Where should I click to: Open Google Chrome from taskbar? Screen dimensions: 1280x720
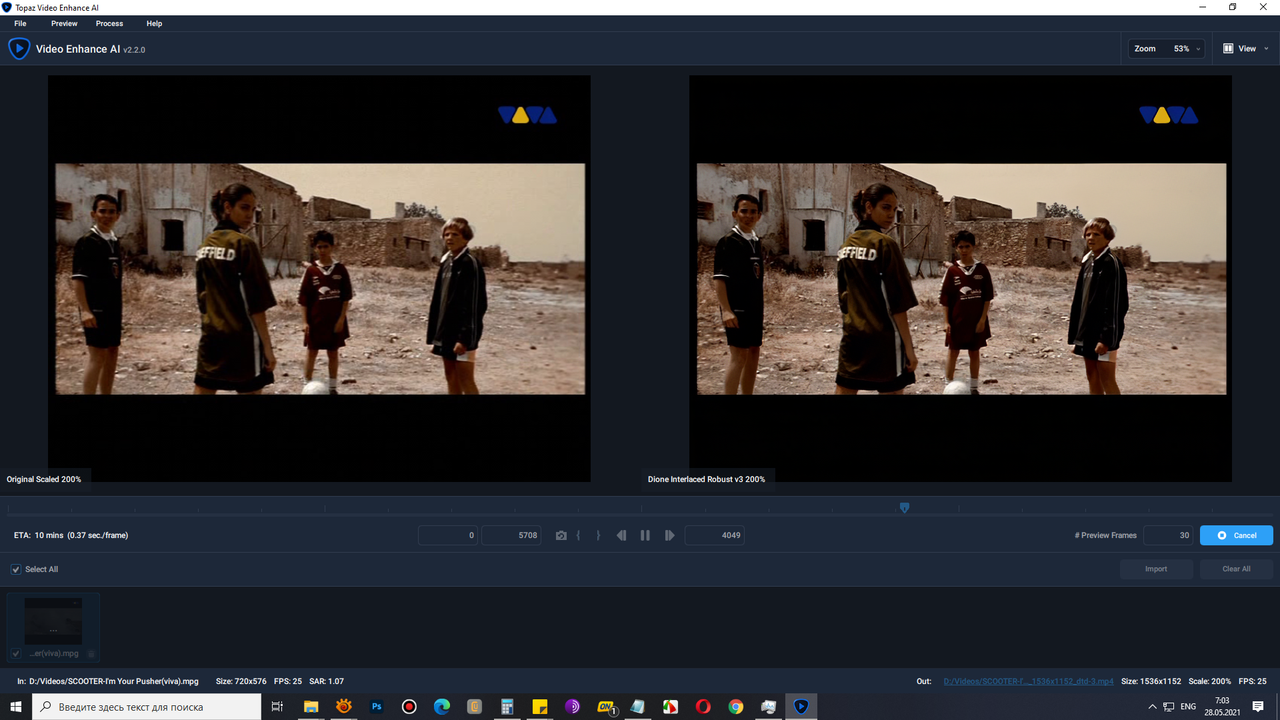pos(736,706)
